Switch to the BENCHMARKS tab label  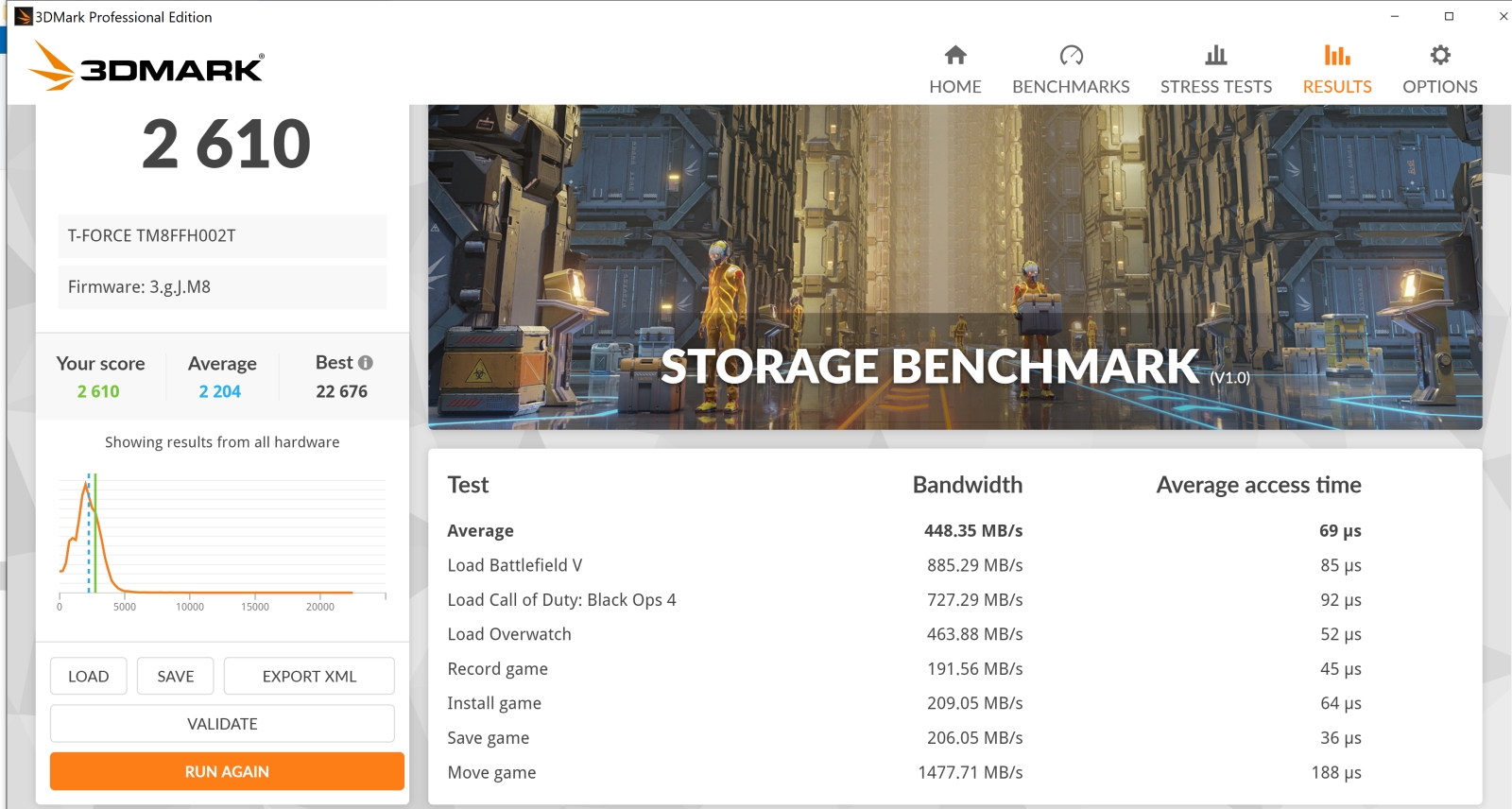[x=1071, y=86]
